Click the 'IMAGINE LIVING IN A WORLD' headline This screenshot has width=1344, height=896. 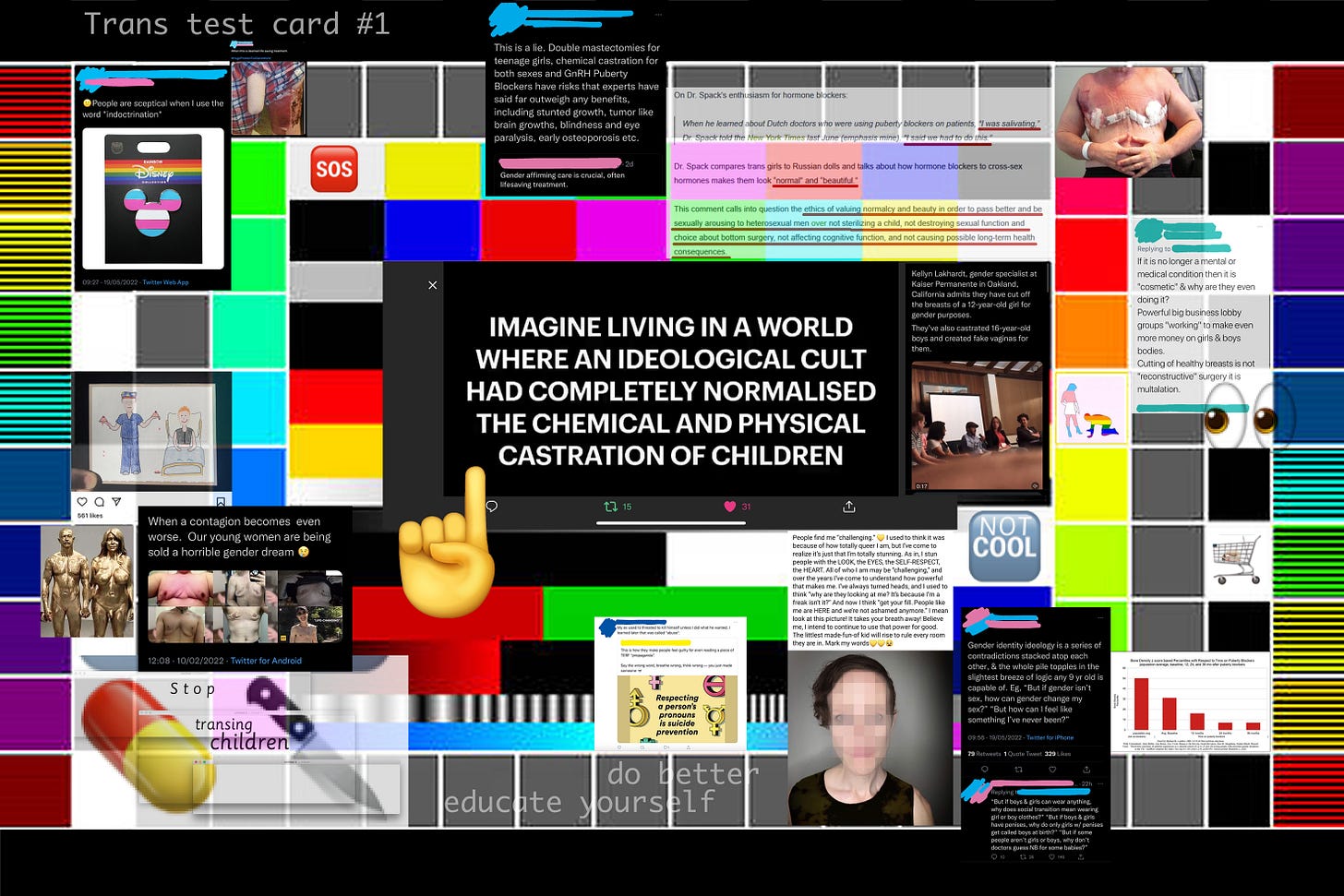tap(671, 391)
